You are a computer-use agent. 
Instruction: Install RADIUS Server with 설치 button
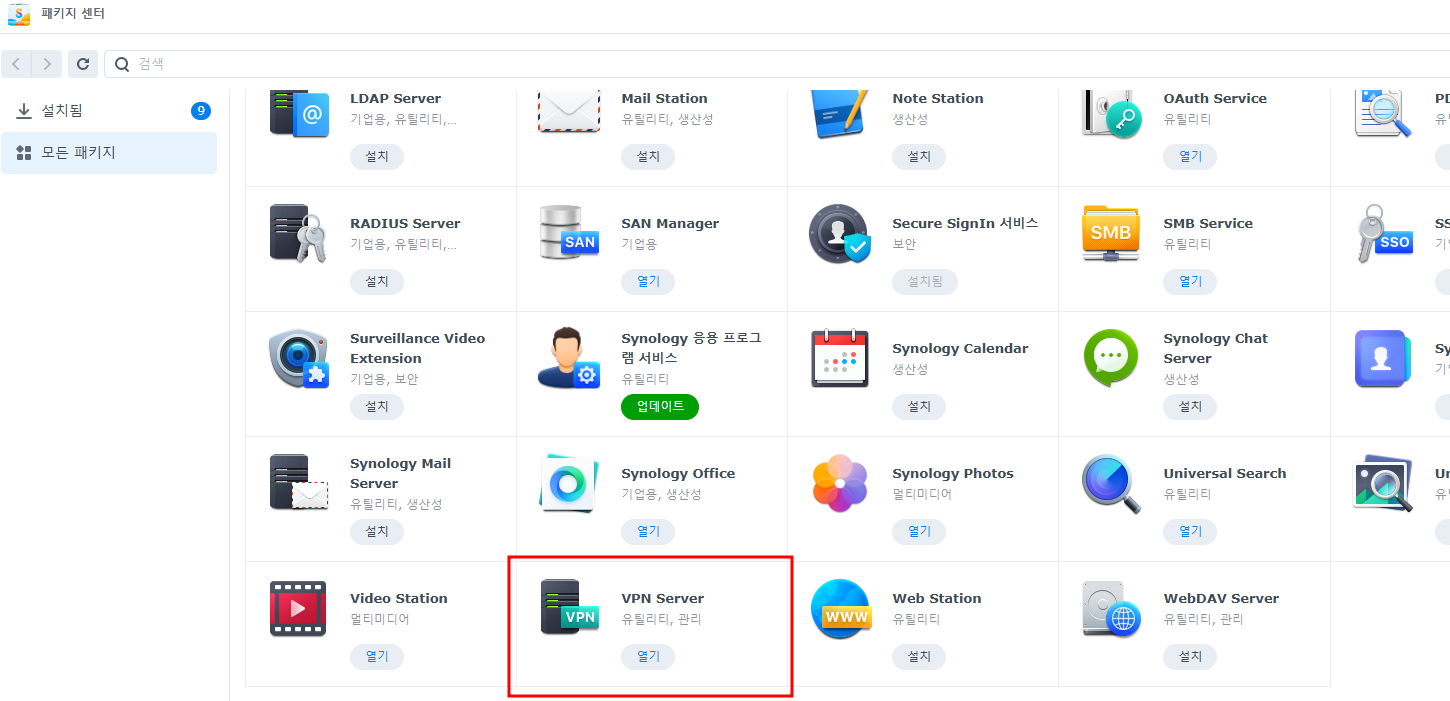[x=377, y=282]
